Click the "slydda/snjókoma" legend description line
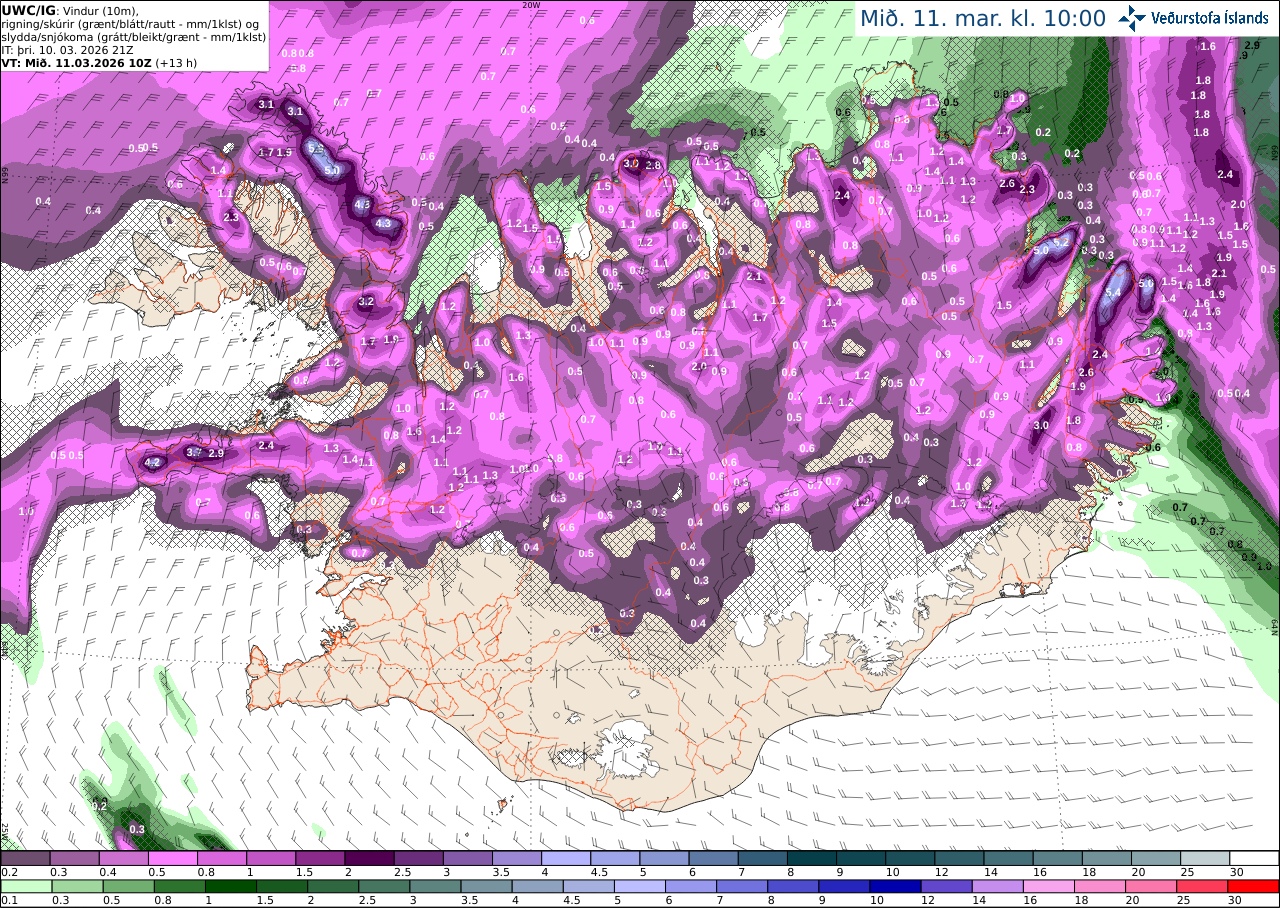 [133, 36]
